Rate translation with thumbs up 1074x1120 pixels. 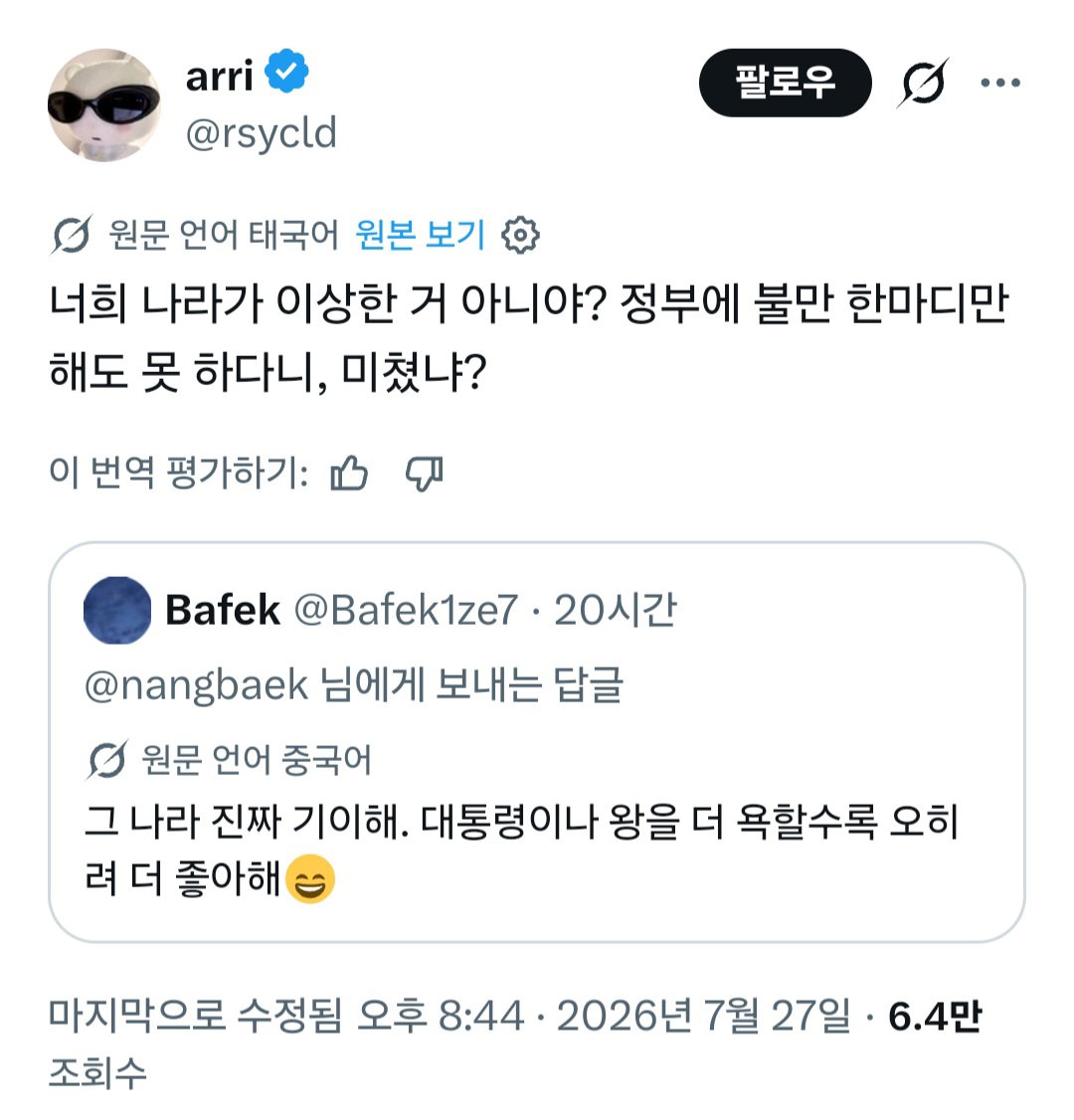click(x=348, y=472)
